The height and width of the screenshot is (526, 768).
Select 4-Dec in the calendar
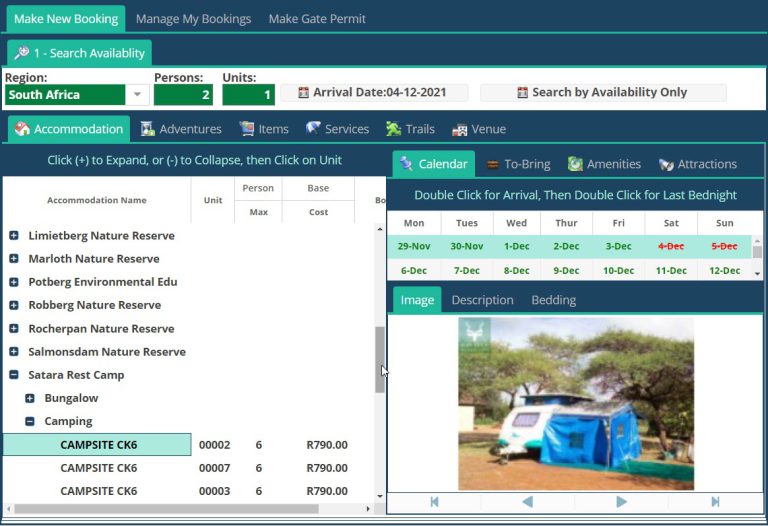click(x=671, y=246)
